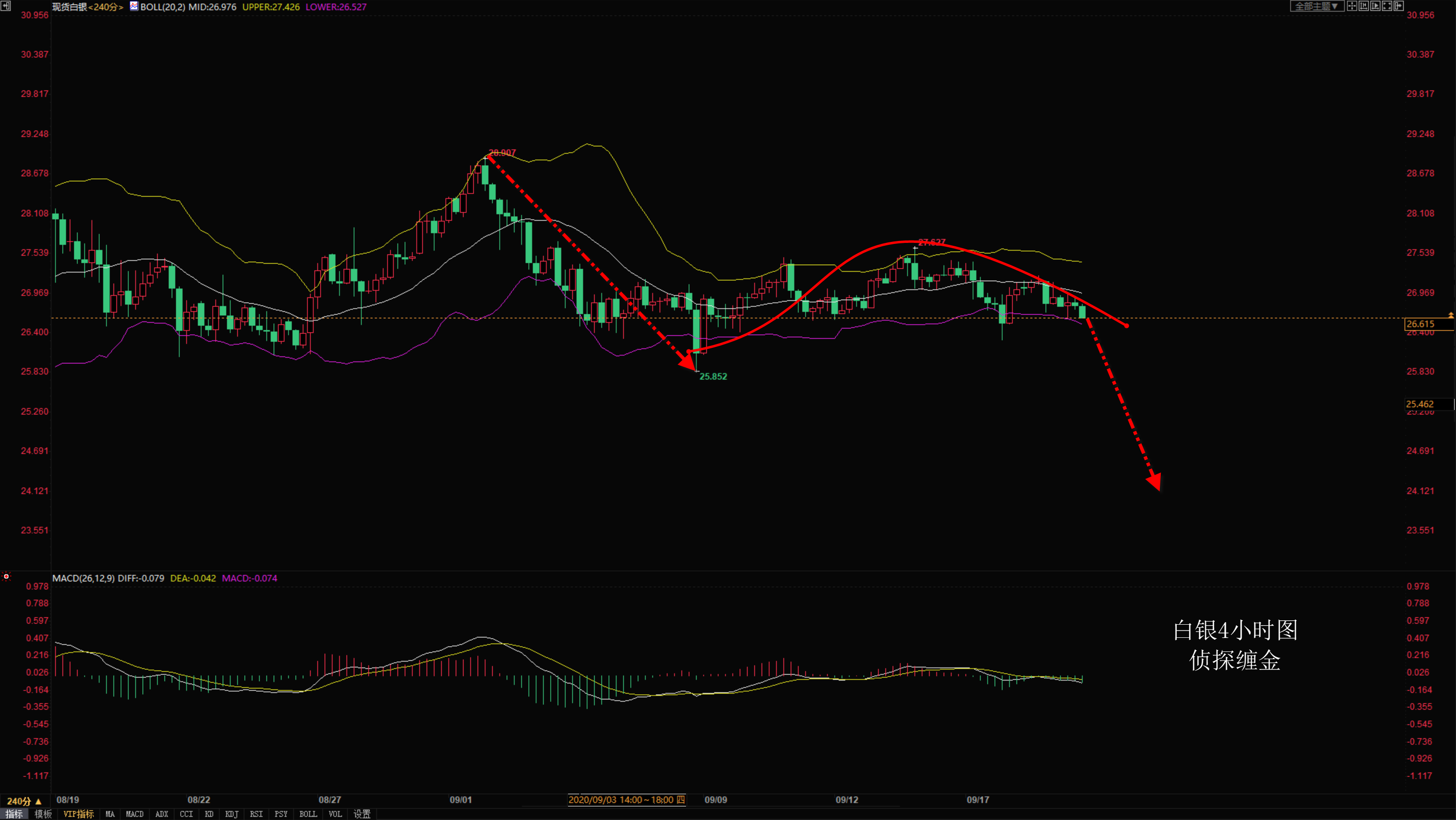Open the 设置 settings button
The height and width of the screenshot is (820, 1456).
click(x=362, y=814)
